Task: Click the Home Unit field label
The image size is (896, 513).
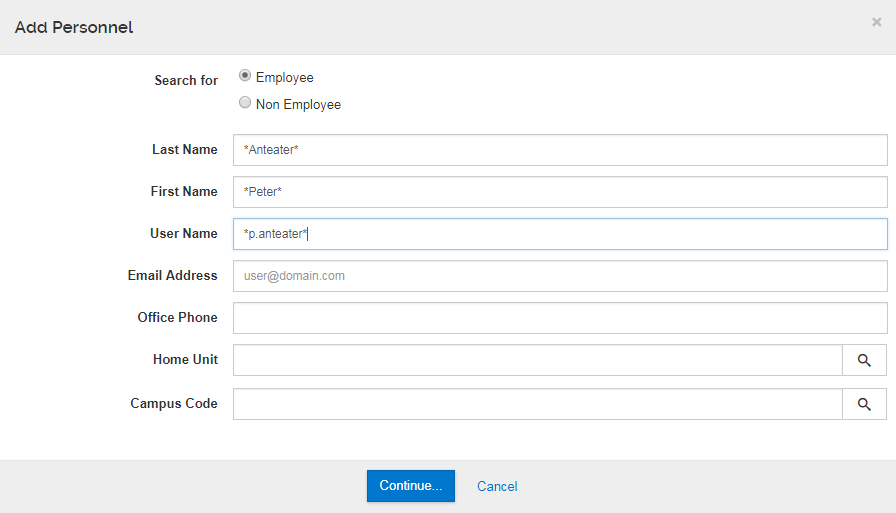Action: [x=185, y=359]
